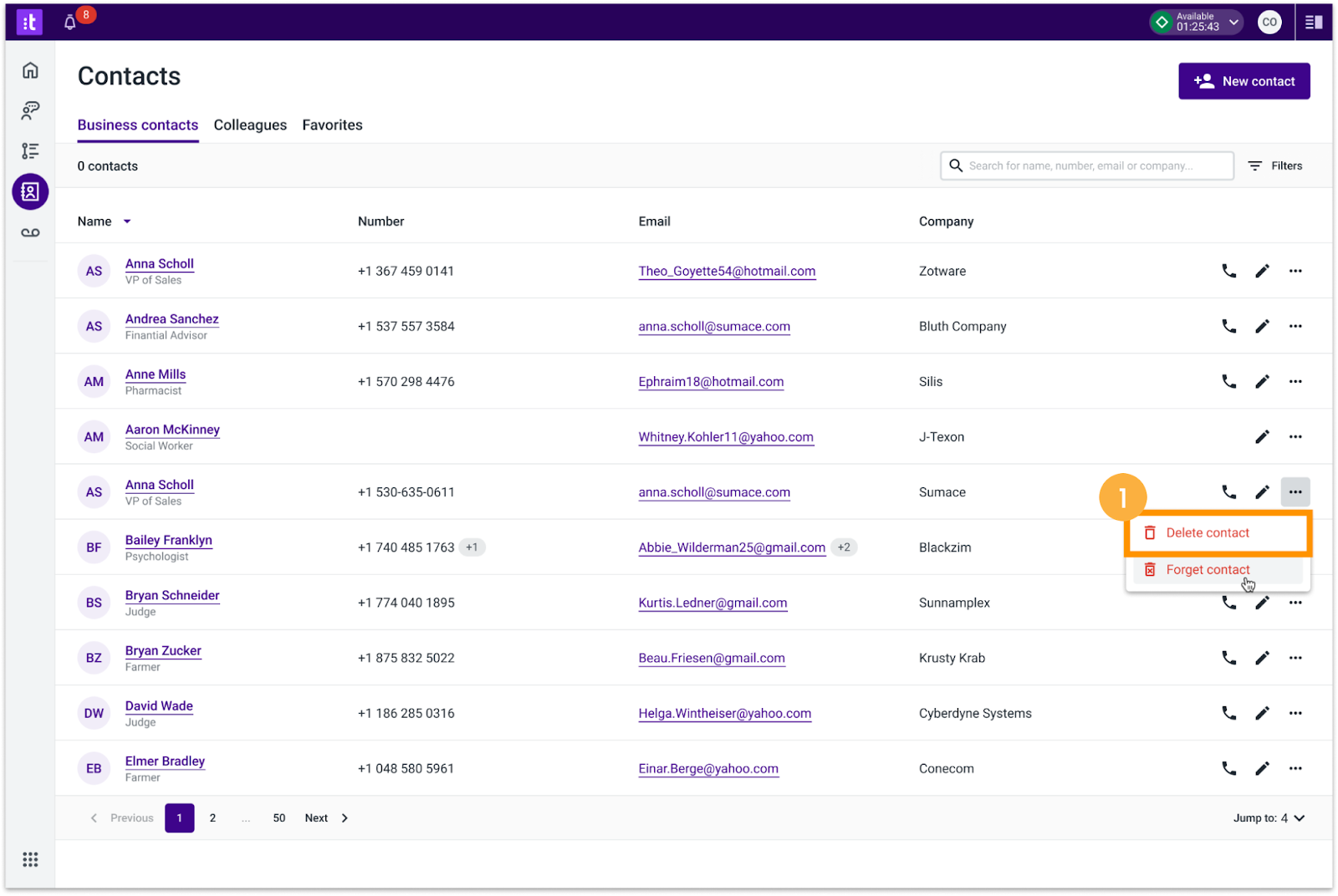Open the Home icon in sidebar
The width and height of the screenshot is (1338, 896).
click(x=30, y=70)
